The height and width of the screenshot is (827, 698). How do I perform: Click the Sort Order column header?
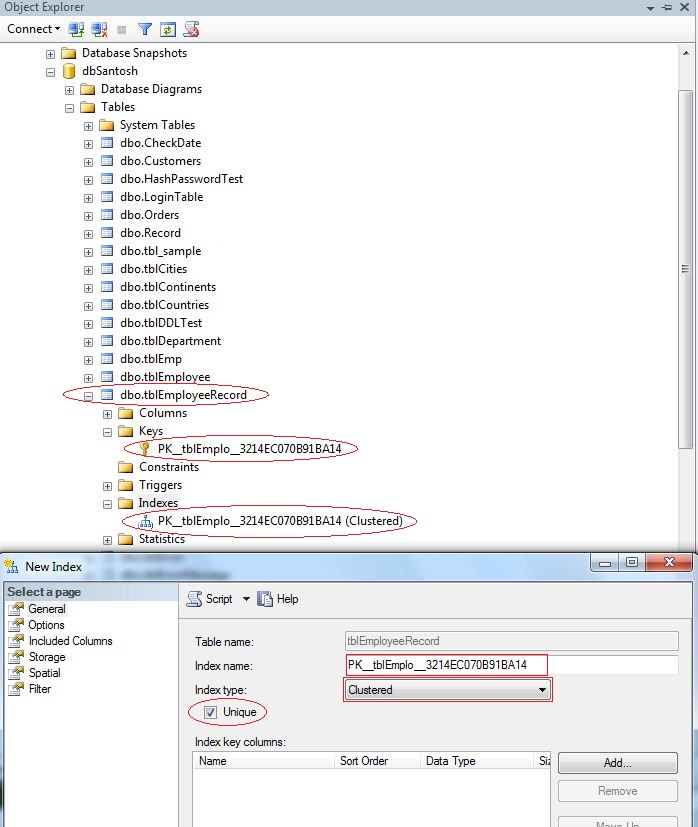click(x=377, y=761)
